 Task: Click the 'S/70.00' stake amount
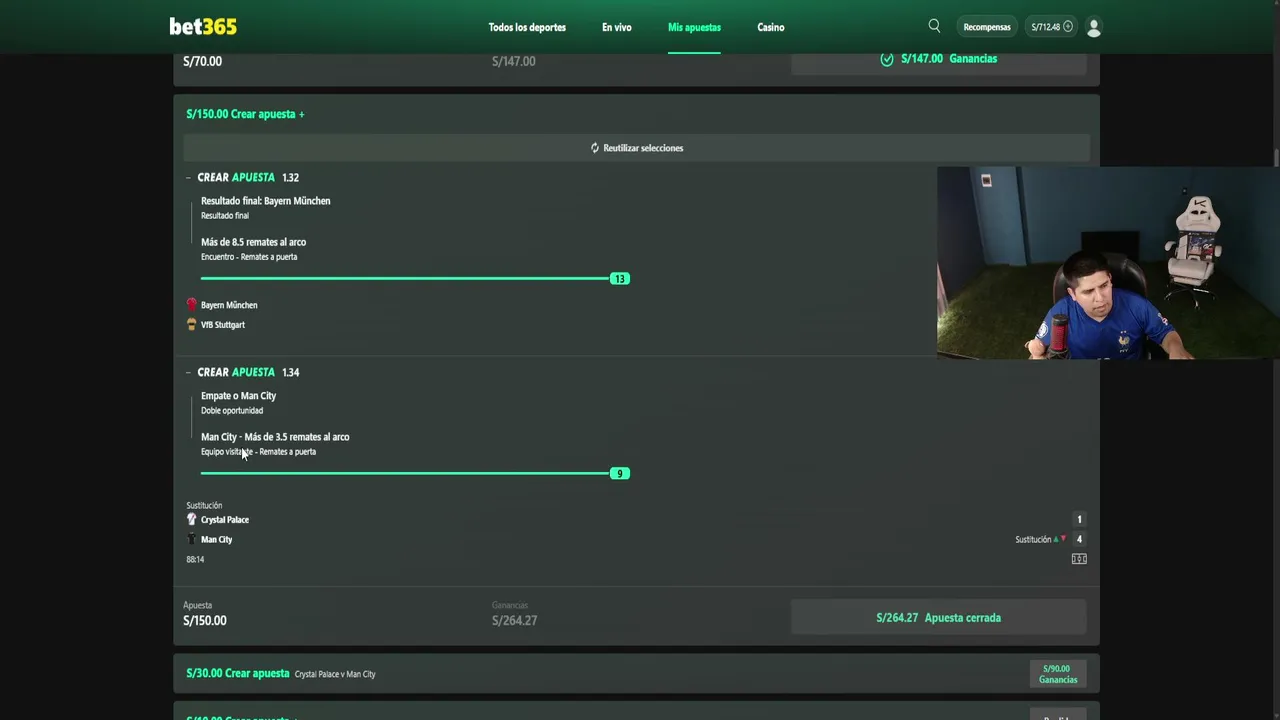[202, 62]
